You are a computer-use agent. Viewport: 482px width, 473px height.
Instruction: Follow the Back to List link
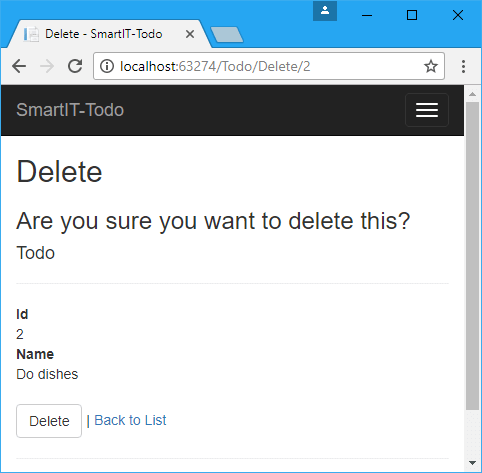pos(130,420)
